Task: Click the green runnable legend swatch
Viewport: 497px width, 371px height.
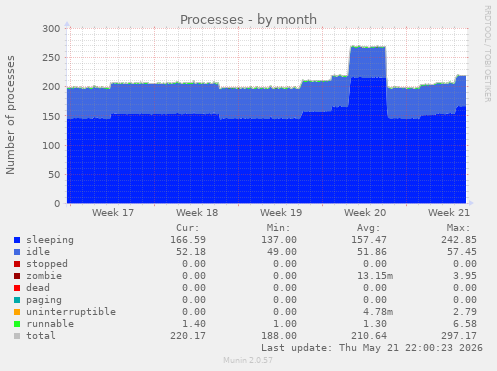Action: click(x=17, y=324)
